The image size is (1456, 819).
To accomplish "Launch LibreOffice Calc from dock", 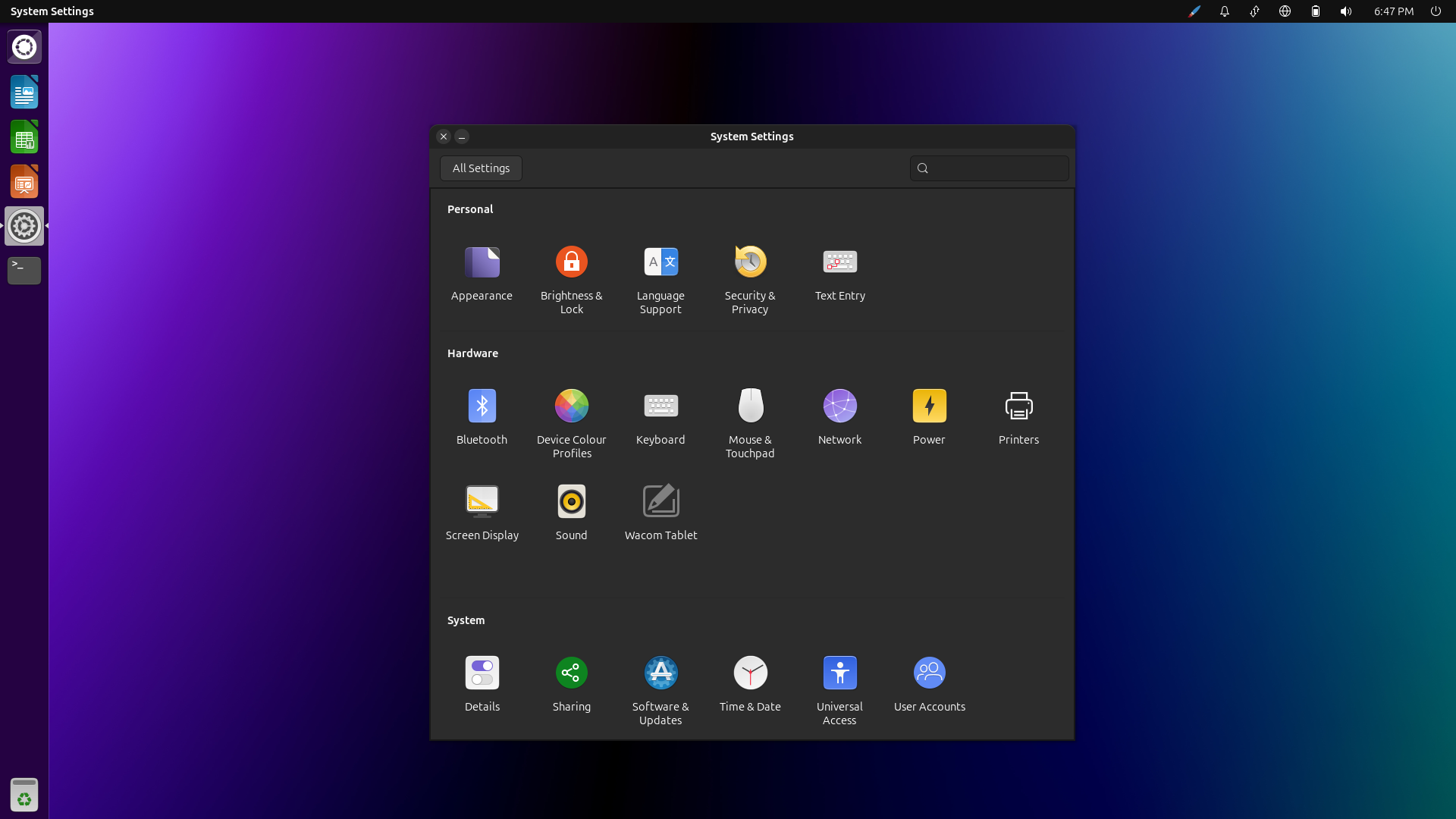I will tap(24, 137).
